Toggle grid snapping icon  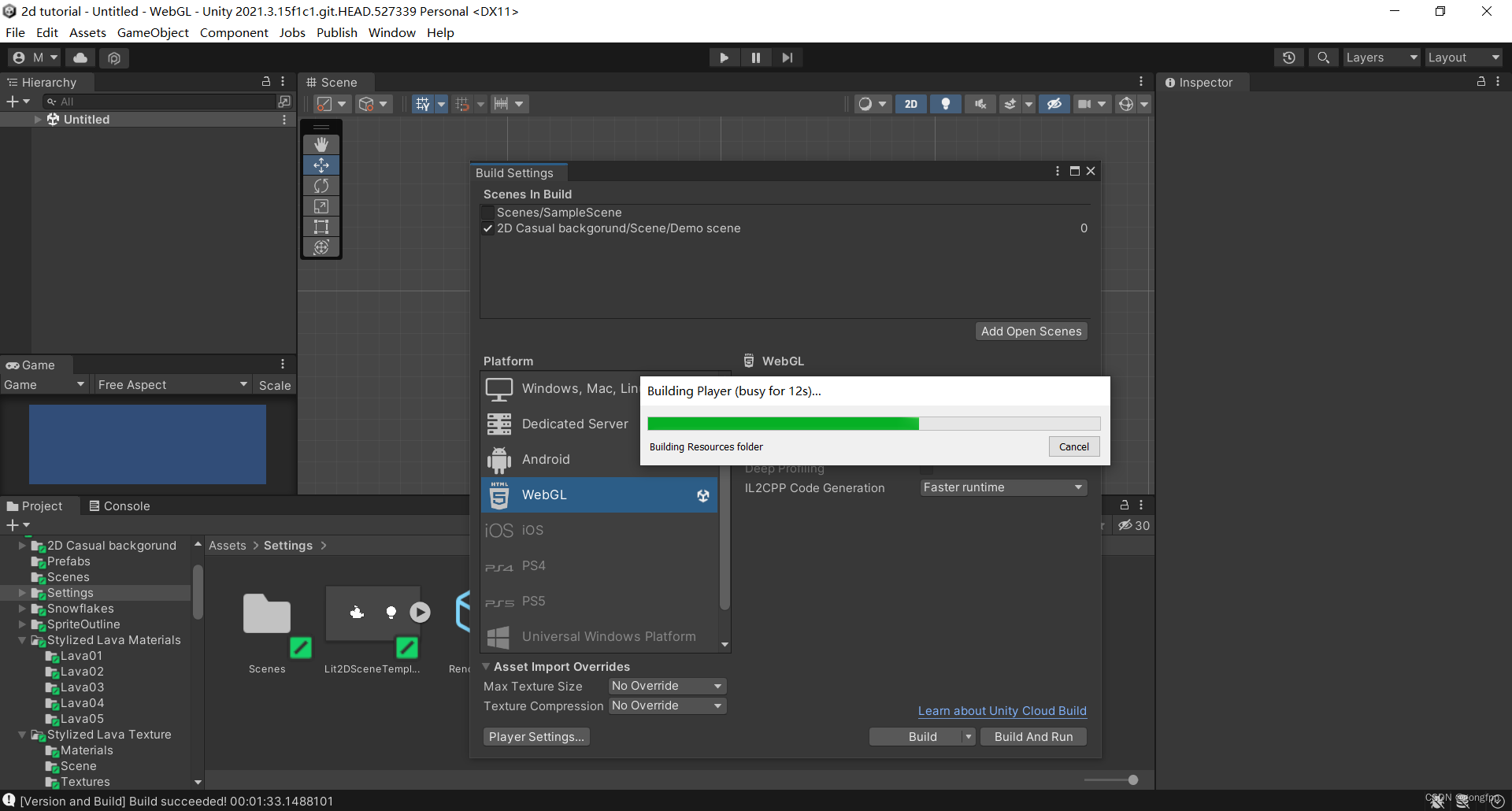pyautogui.click(x=462, y=104)
